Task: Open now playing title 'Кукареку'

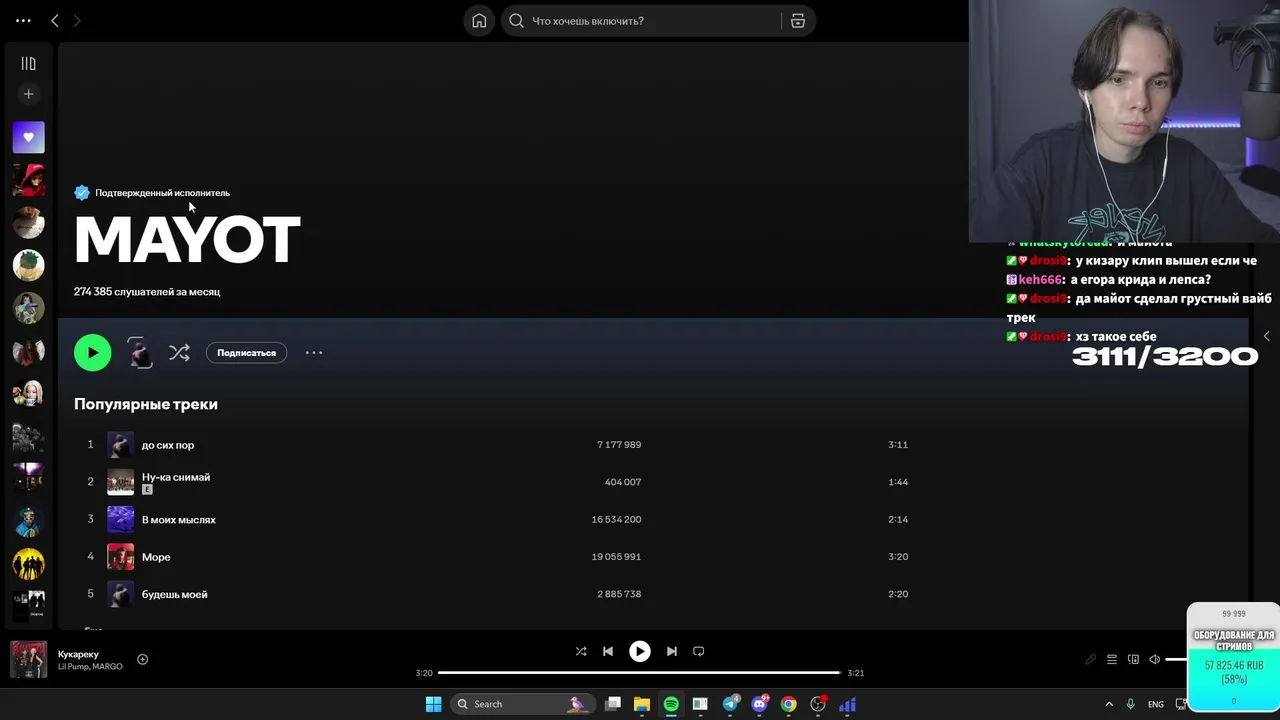Action: pyautogui.click(x=78, y=654)
